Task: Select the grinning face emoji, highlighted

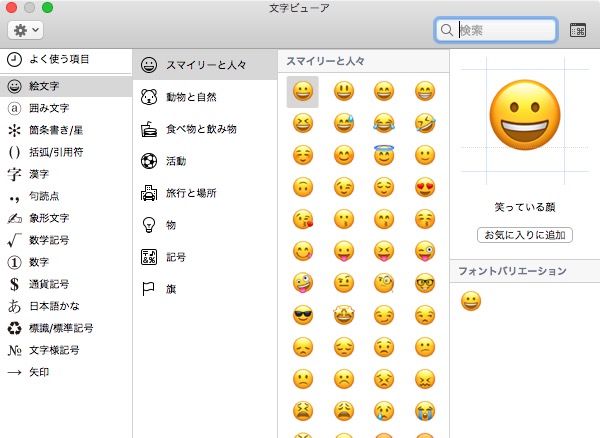Action: tap(303, 91)
